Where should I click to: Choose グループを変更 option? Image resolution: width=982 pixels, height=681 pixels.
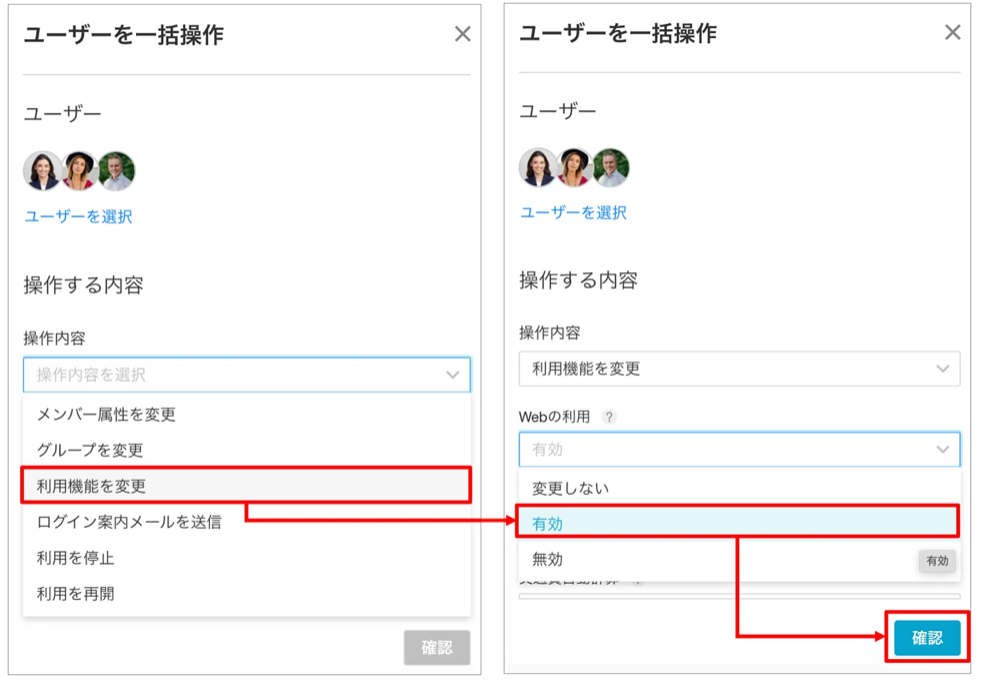[247, 450]
